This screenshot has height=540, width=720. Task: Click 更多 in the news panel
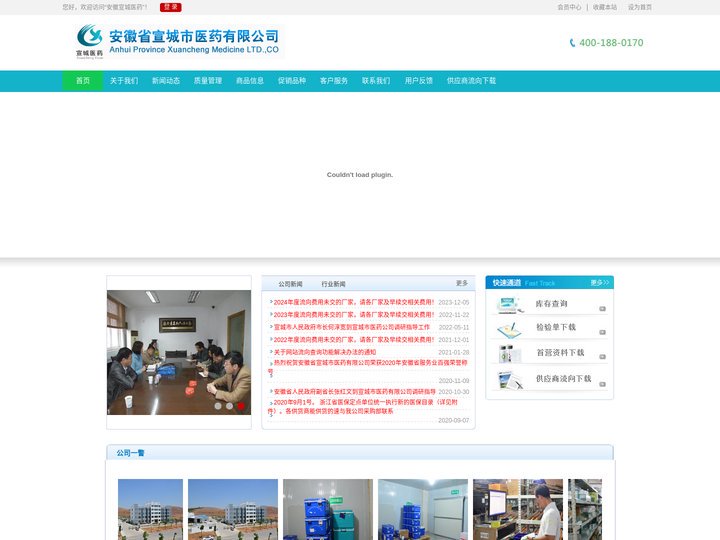click(462, 283)
